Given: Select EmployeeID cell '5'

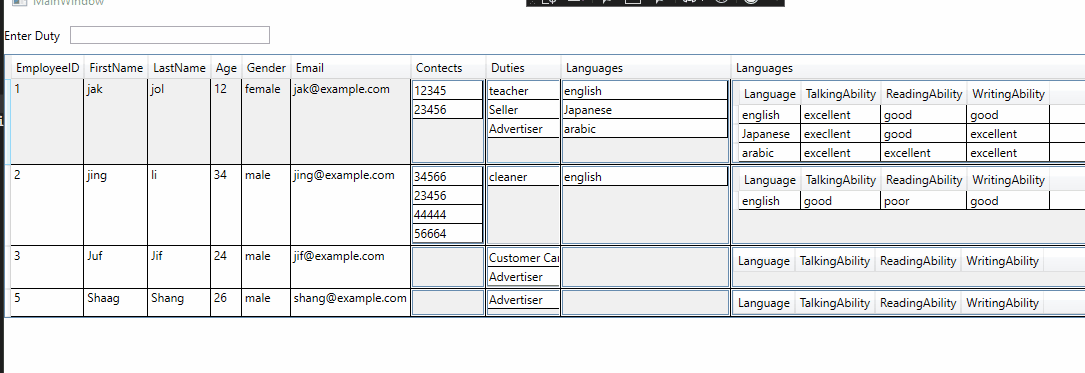Looking at the screenshot, I should (x=48, y=303).
